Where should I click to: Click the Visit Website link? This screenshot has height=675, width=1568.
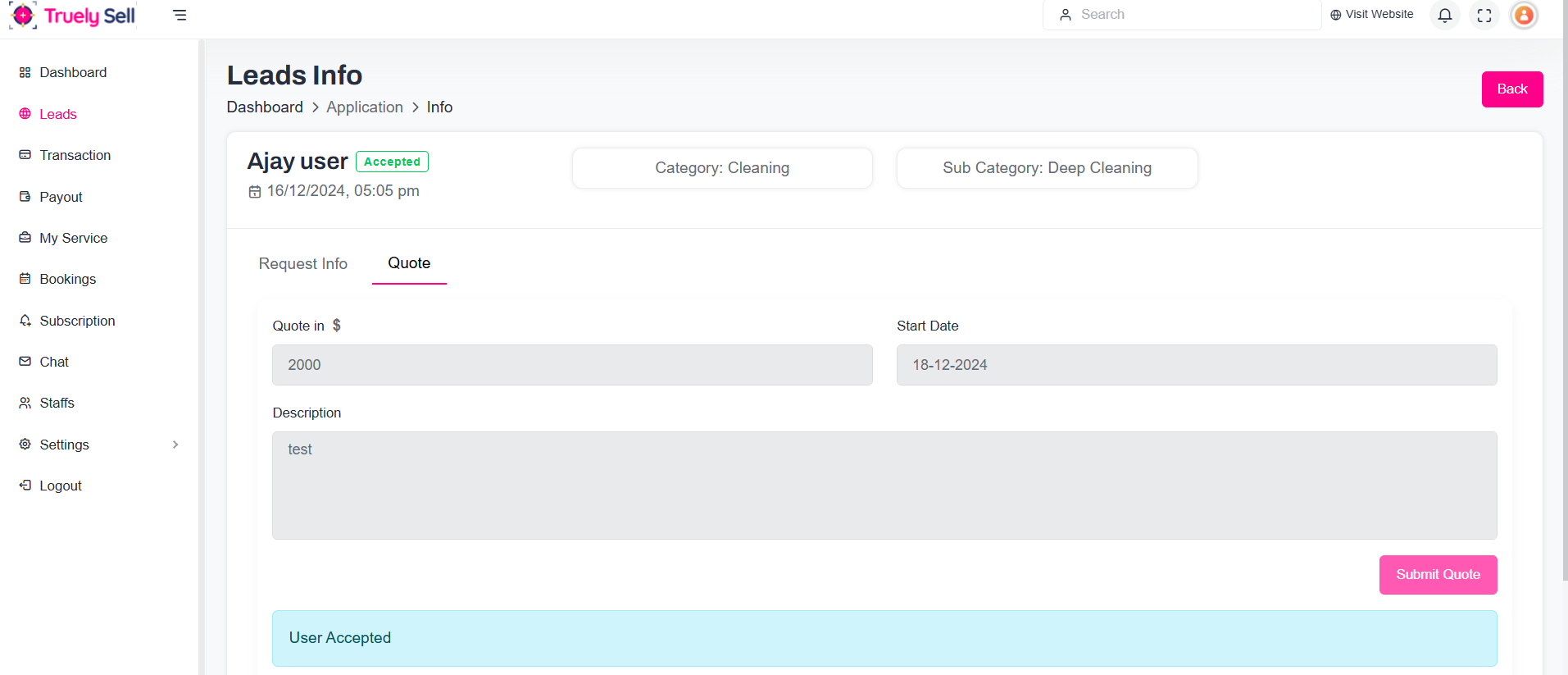(1371, 15)
